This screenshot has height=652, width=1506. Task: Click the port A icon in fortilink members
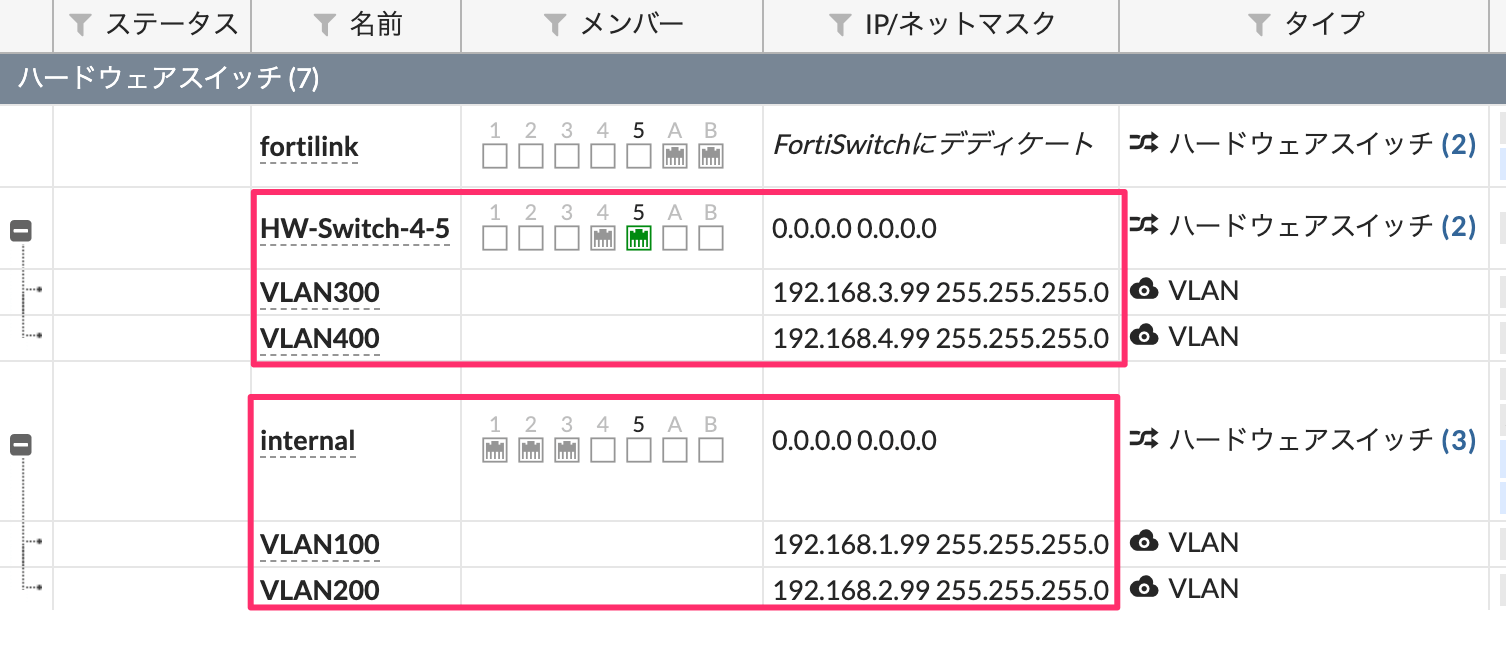(674, 156)
